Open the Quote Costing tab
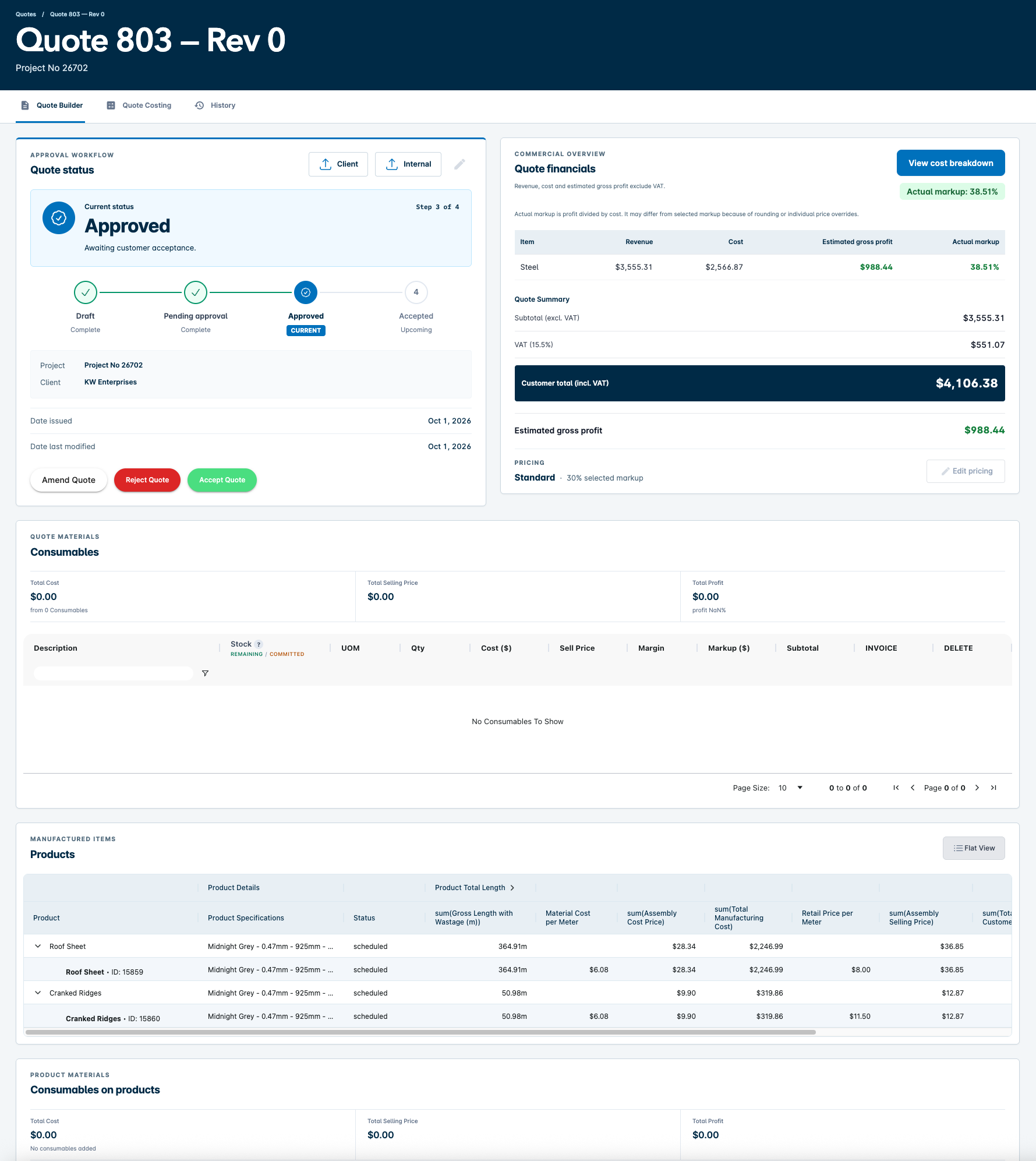This screenshot has height=1161, width=1036. click(x=139, y=105)
